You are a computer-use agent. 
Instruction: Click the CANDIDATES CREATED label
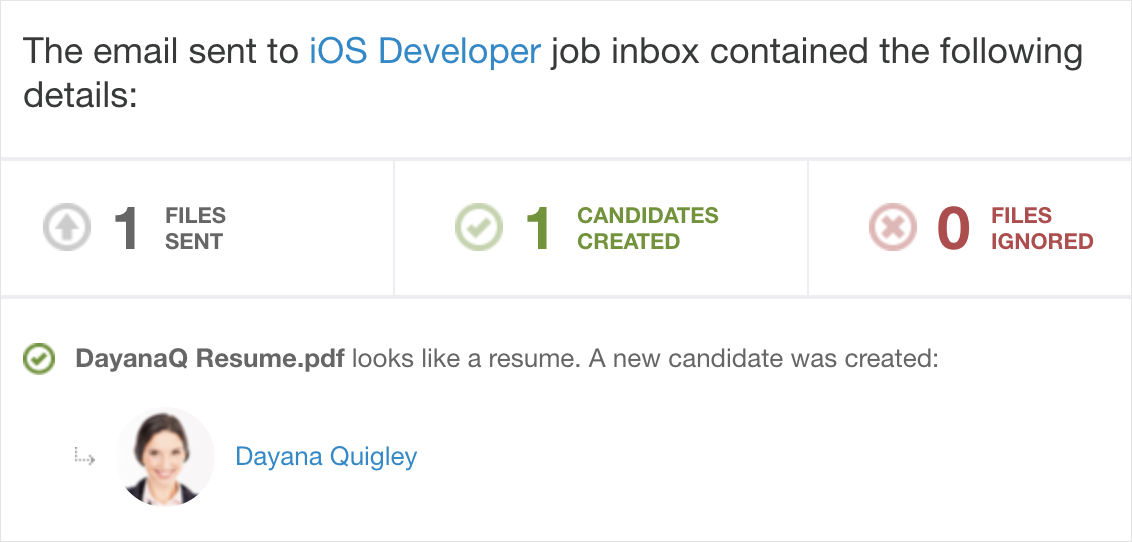pos(648,228)
